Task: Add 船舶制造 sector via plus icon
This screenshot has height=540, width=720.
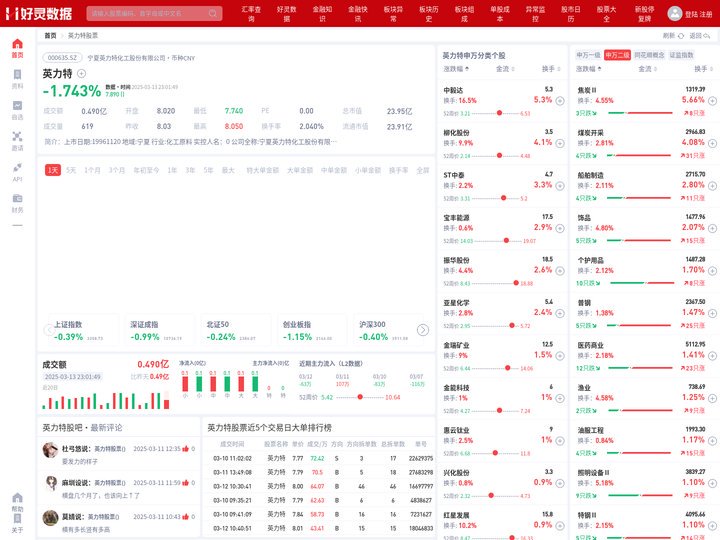Action: tap(712, 186)
